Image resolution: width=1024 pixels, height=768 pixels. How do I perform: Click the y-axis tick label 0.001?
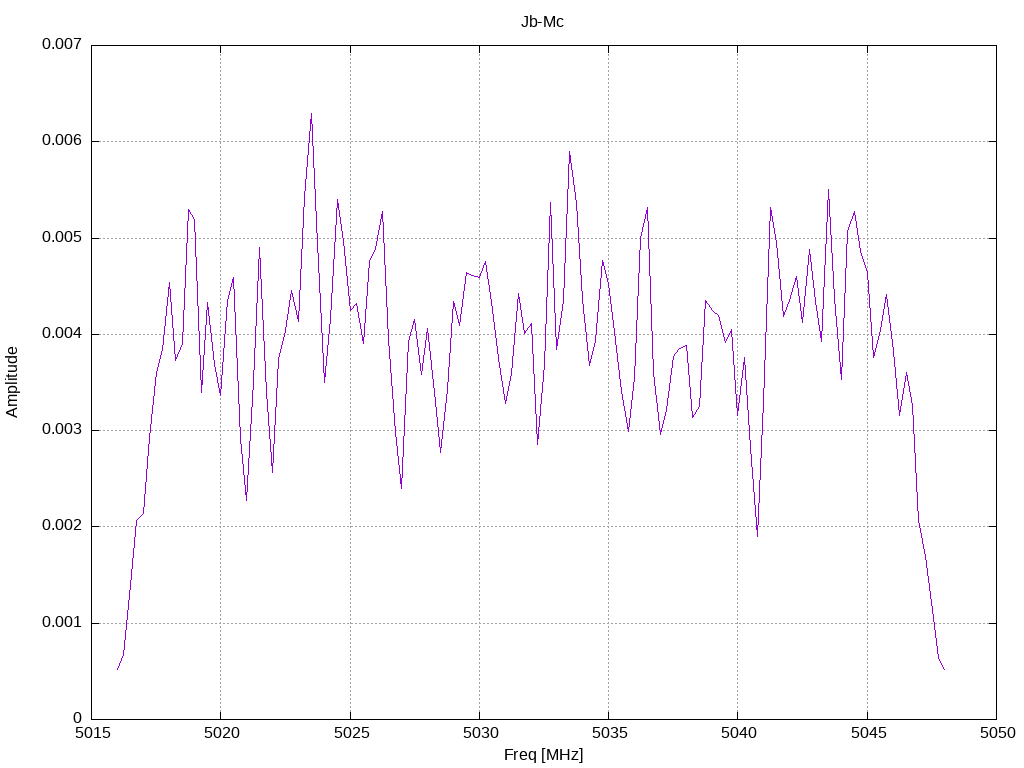pyautogui.click(x=62, y=622)
